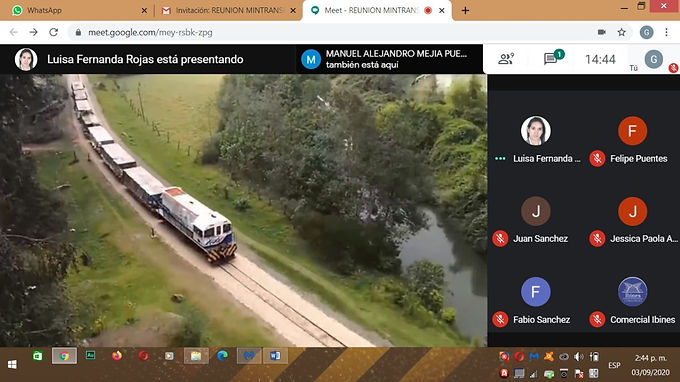The width and height of the screenshot is (680, 382).
Task: Close the WhatsApp tab
Action: click(144, 10)
